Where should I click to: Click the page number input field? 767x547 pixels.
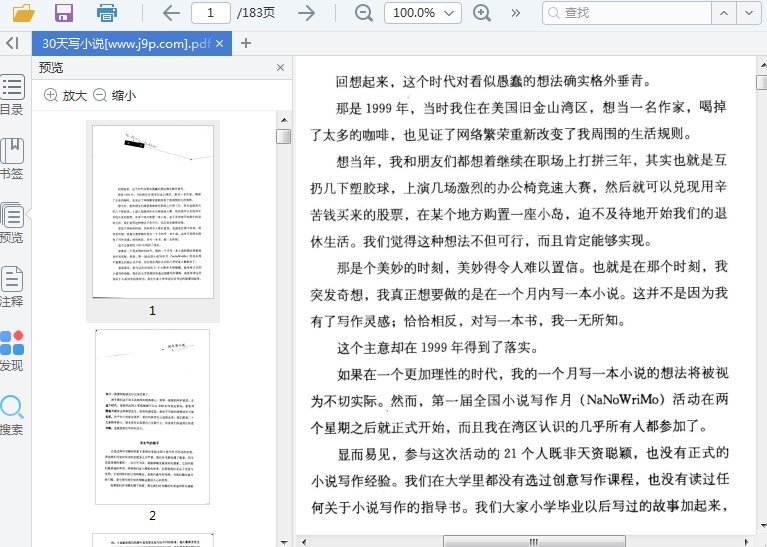pos(211,13)
